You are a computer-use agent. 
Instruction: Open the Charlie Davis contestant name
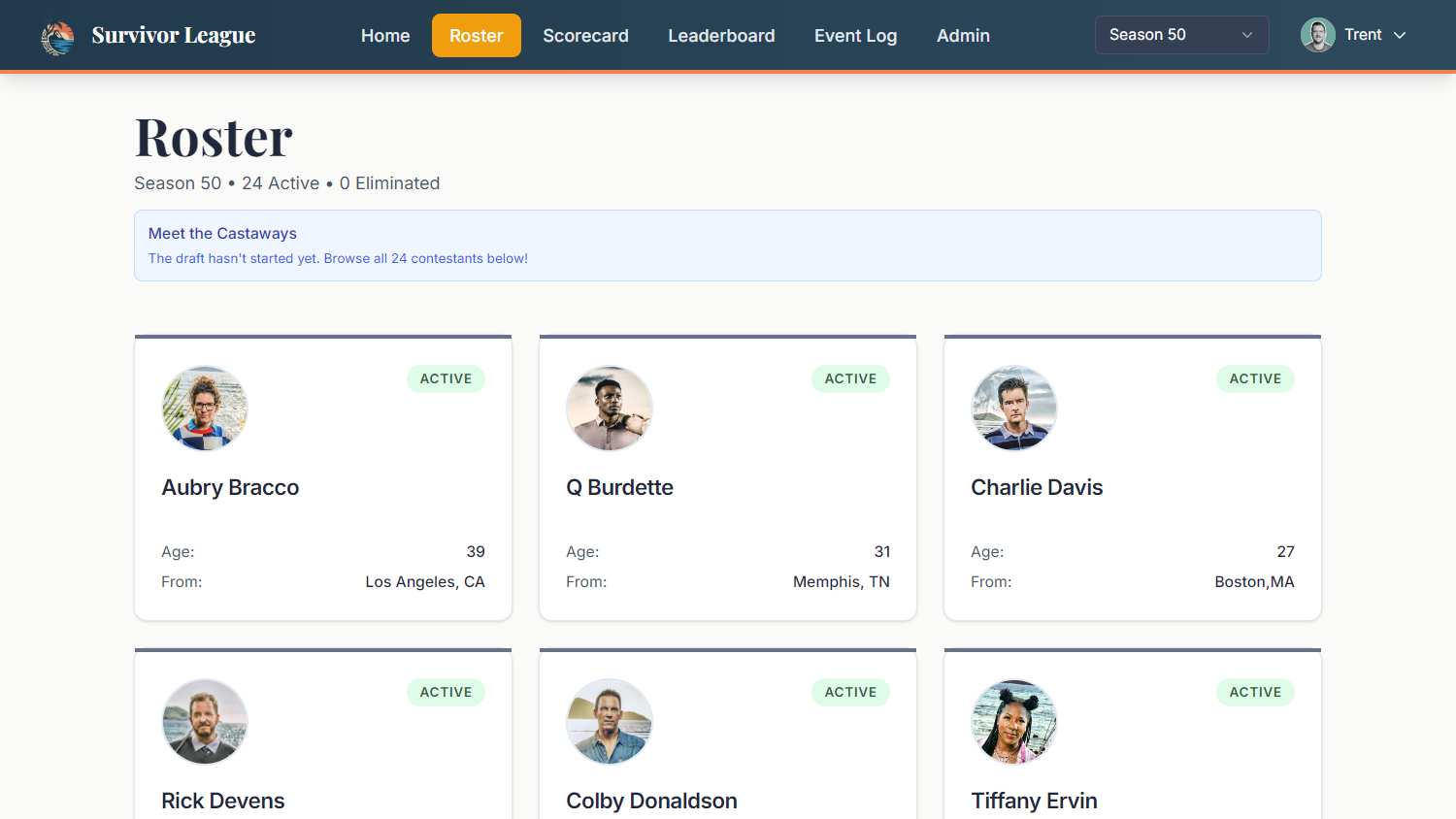pos(1037,487)
